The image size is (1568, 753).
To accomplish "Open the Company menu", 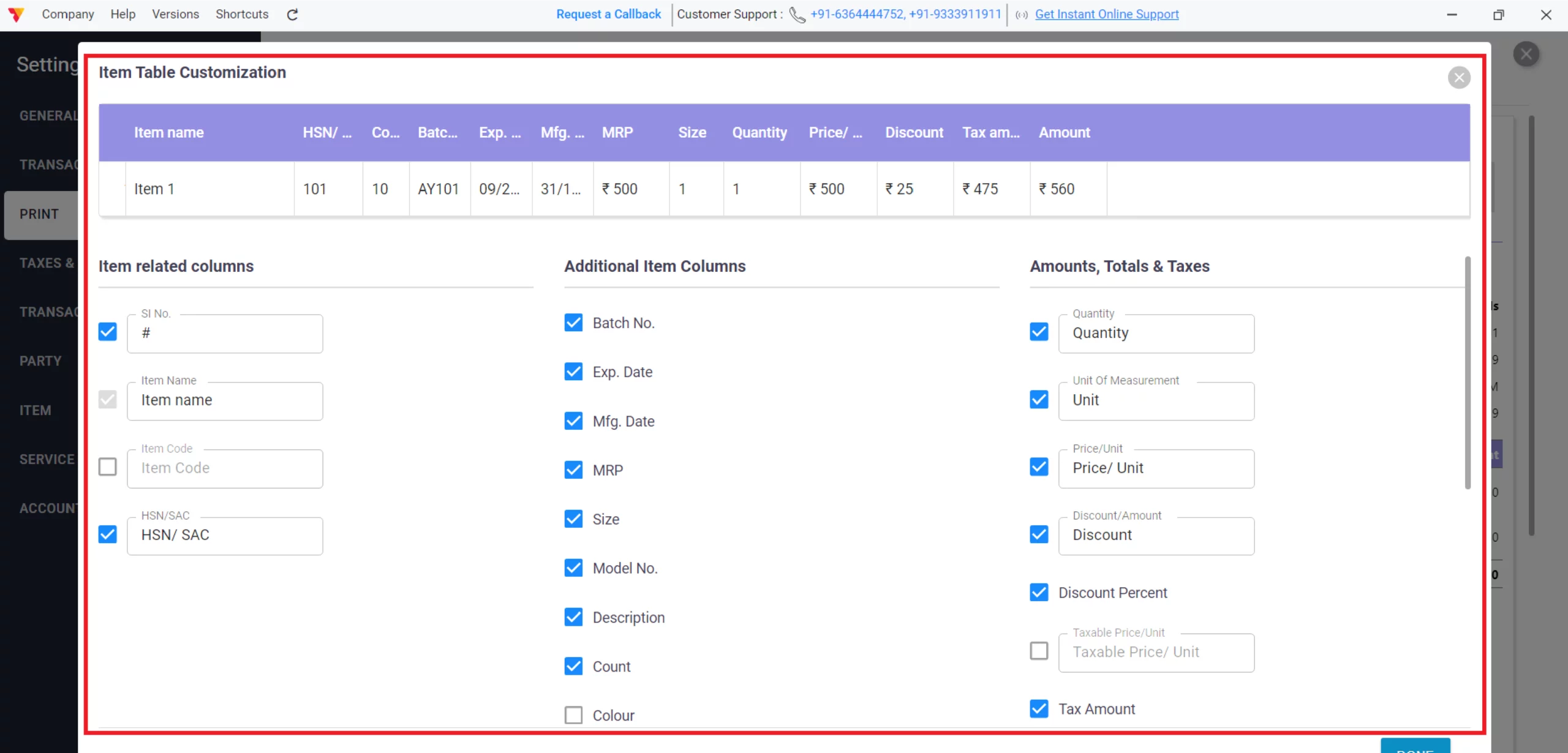I will [68, 13].
